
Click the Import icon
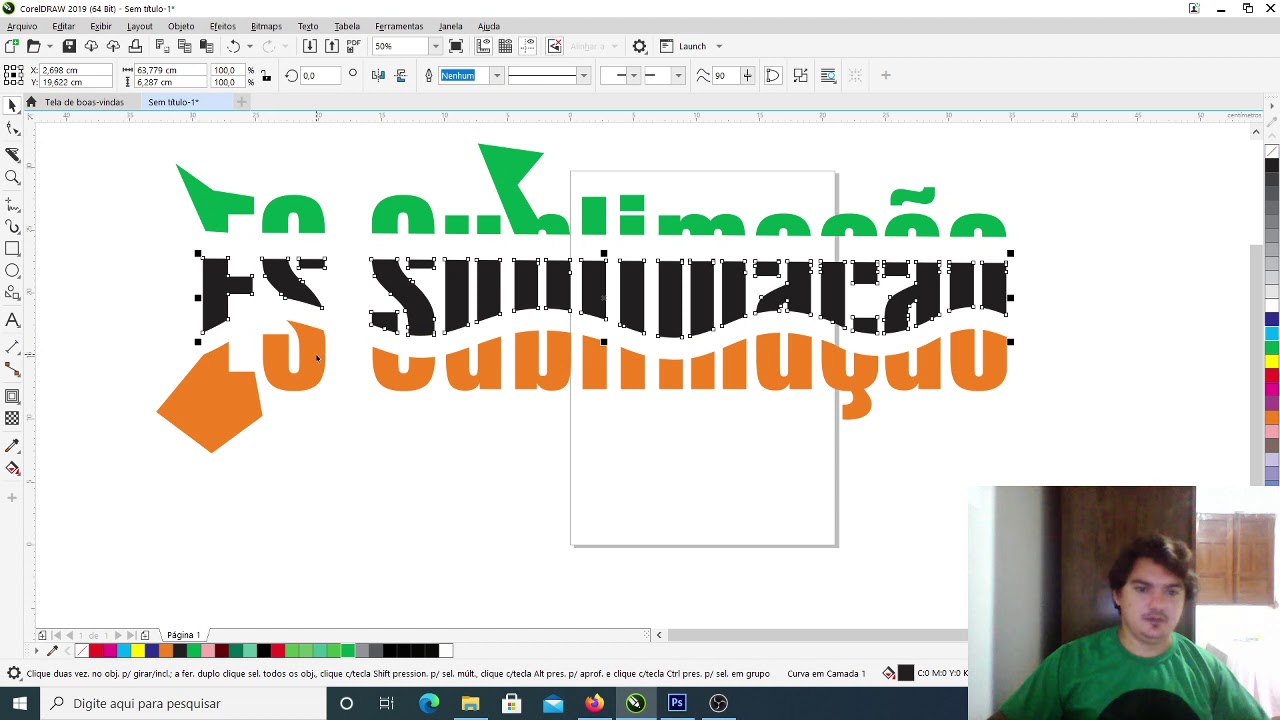[x=310, y=46]
